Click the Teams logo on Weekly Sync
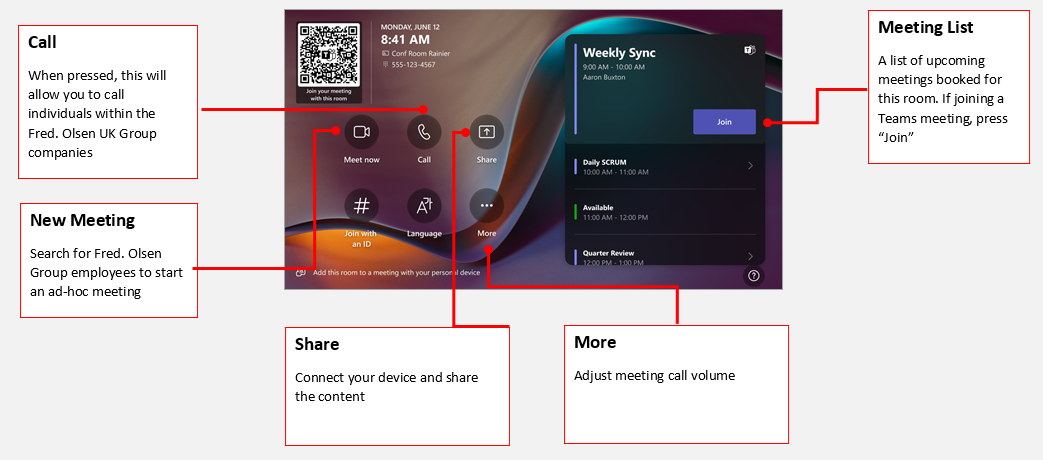The height and width of the screenshot is (460, 1043). 748,51
